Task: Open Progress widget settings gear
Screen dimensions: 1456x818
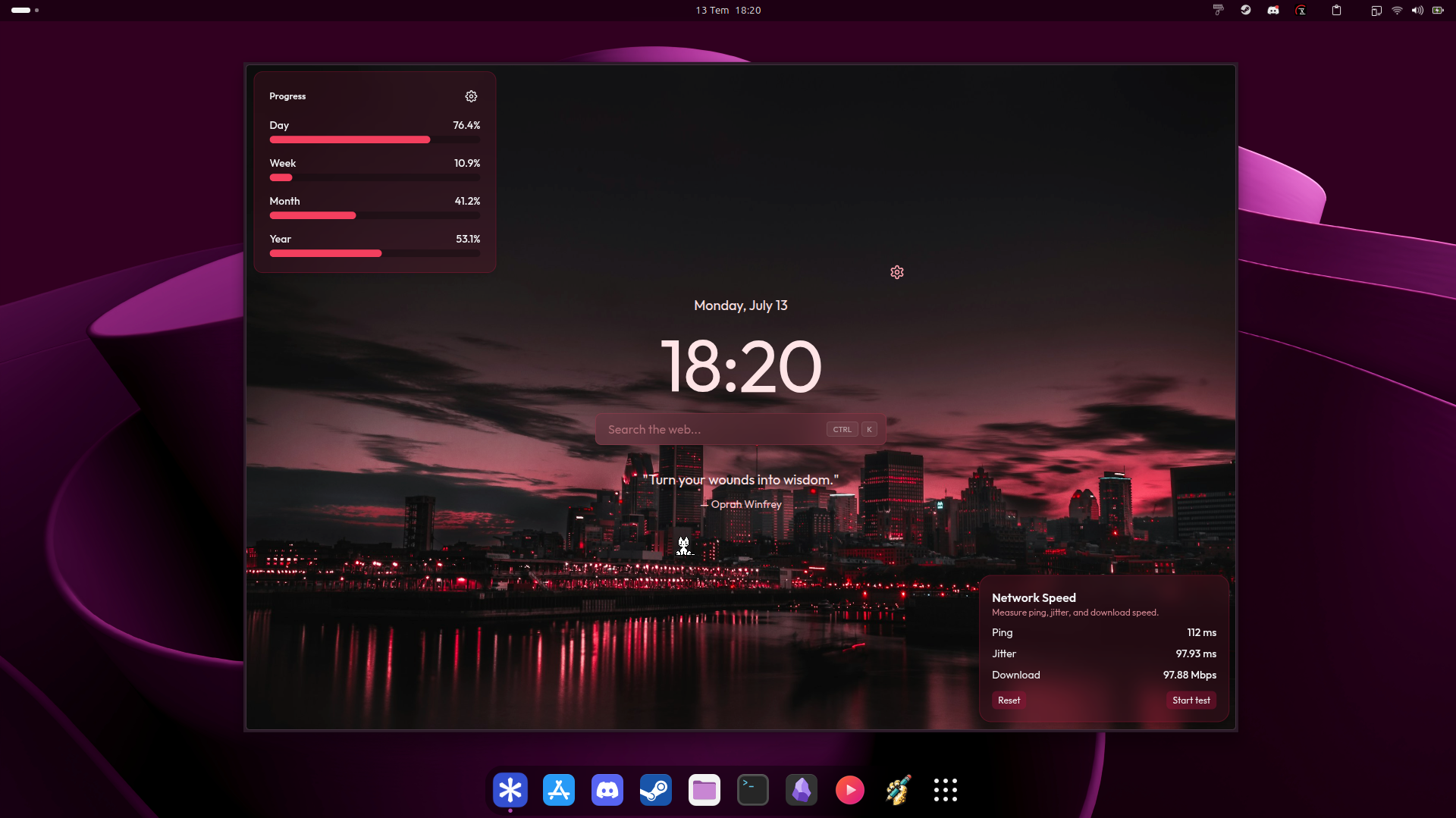Action: [471, 96]
